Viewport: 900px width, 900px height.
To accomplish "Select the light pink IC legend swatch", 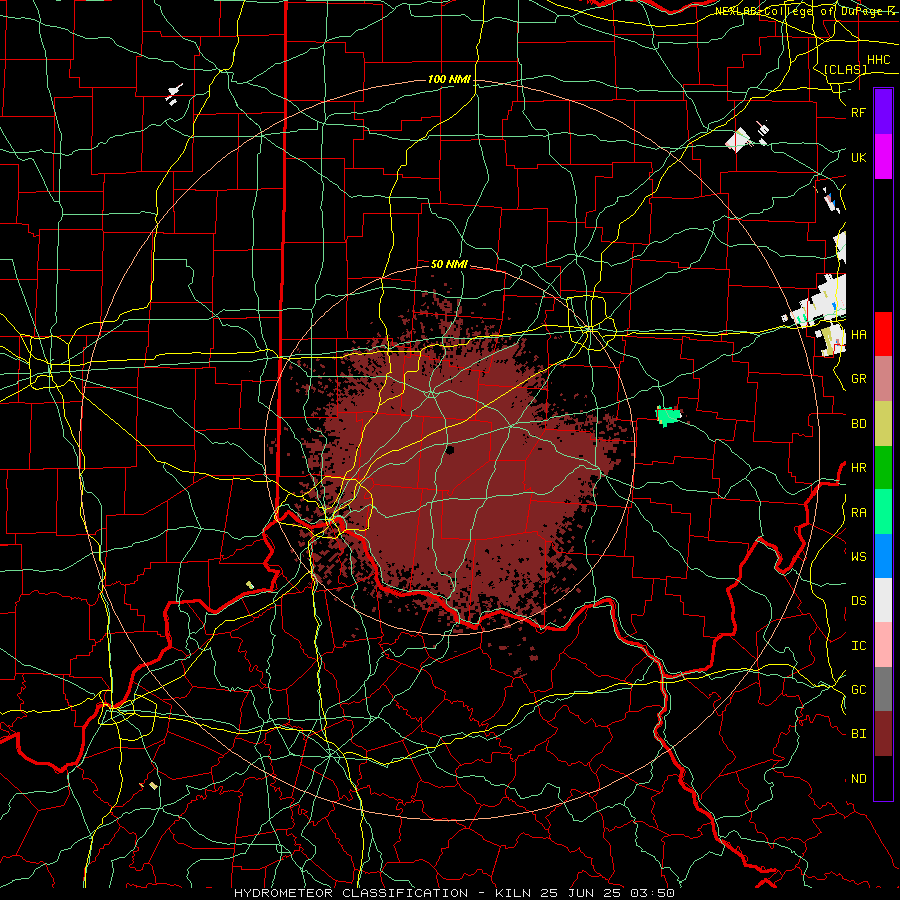I will click(x=883, y=645).
